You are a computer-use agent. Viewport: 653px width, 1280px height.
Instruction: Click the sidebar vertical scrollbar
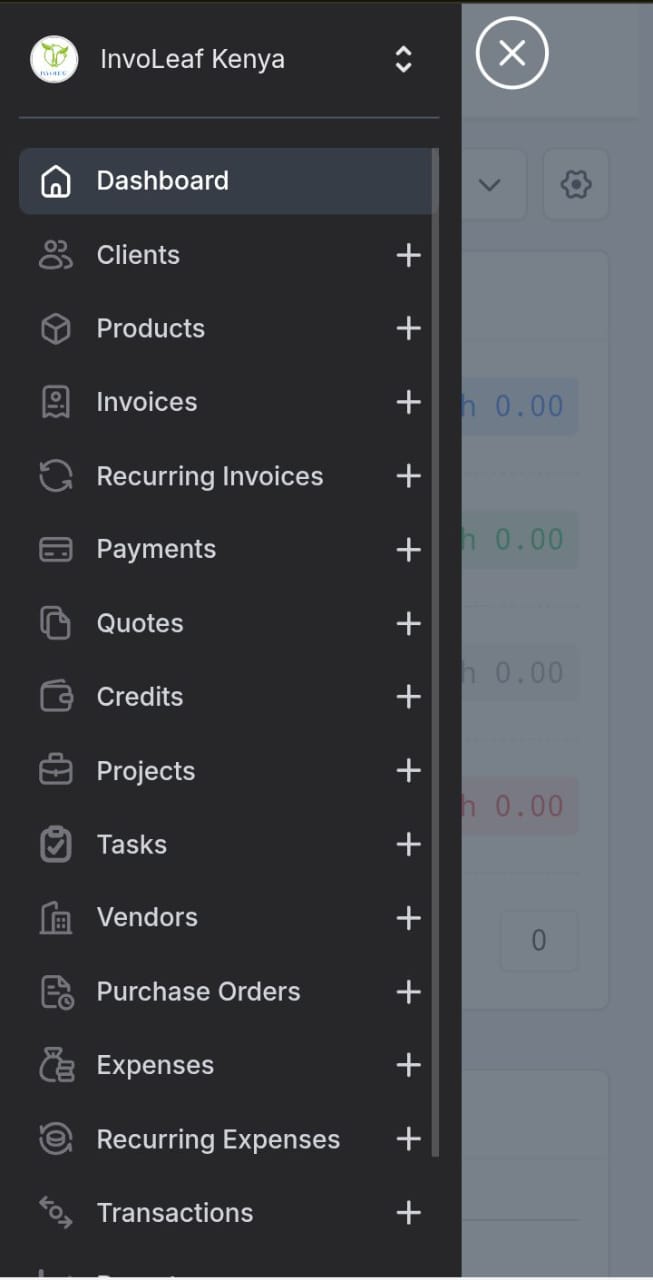435,650
